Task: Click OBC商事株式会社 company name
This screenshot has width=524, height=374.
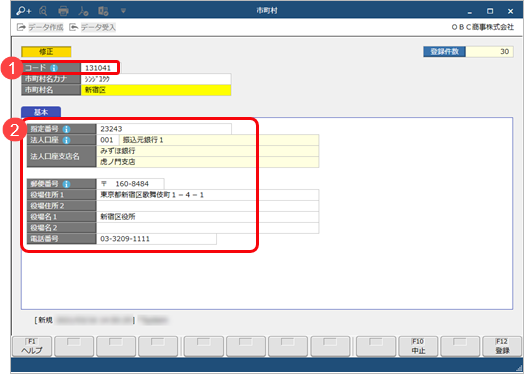Action: pyautogui.click(x=483, y=27)
